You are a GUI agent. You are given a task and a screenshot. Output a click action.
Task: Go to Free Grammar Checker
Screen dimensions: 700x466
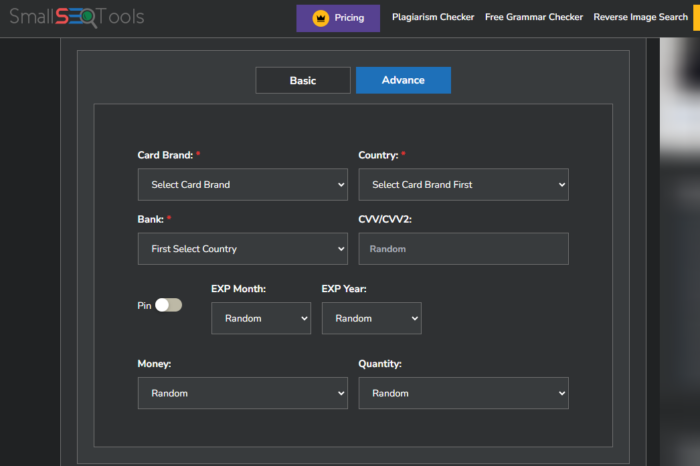click(x=533, y=18)
